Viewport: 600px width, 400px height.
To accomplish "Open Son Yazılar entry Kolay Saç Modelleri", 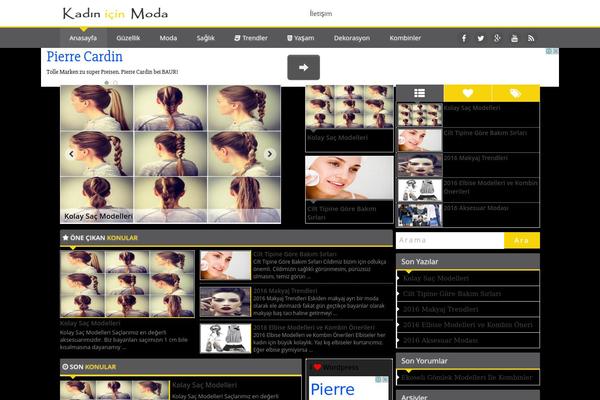I will coord(436,278).
